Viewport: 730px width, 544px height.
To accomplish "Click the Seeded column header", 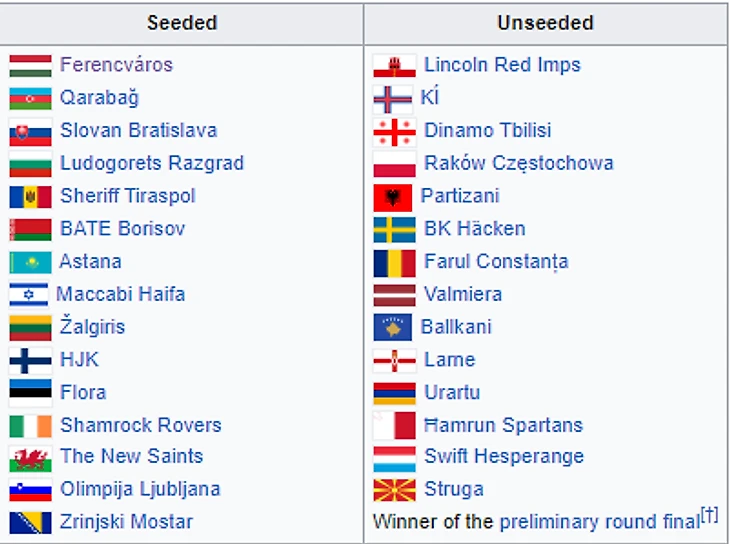I will [182, 22].
